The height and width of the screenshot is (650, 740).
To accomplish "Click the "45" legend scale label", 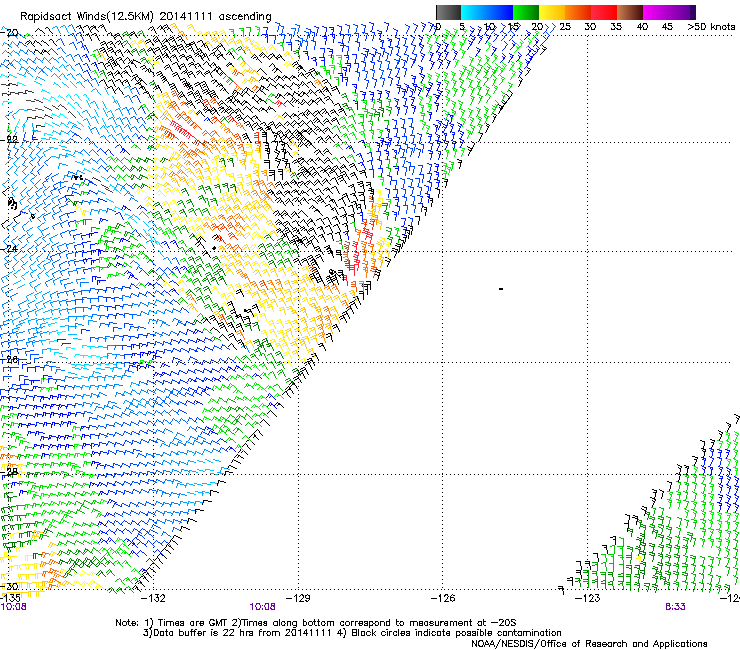I will pyautogui.click(x=667, y=27).
